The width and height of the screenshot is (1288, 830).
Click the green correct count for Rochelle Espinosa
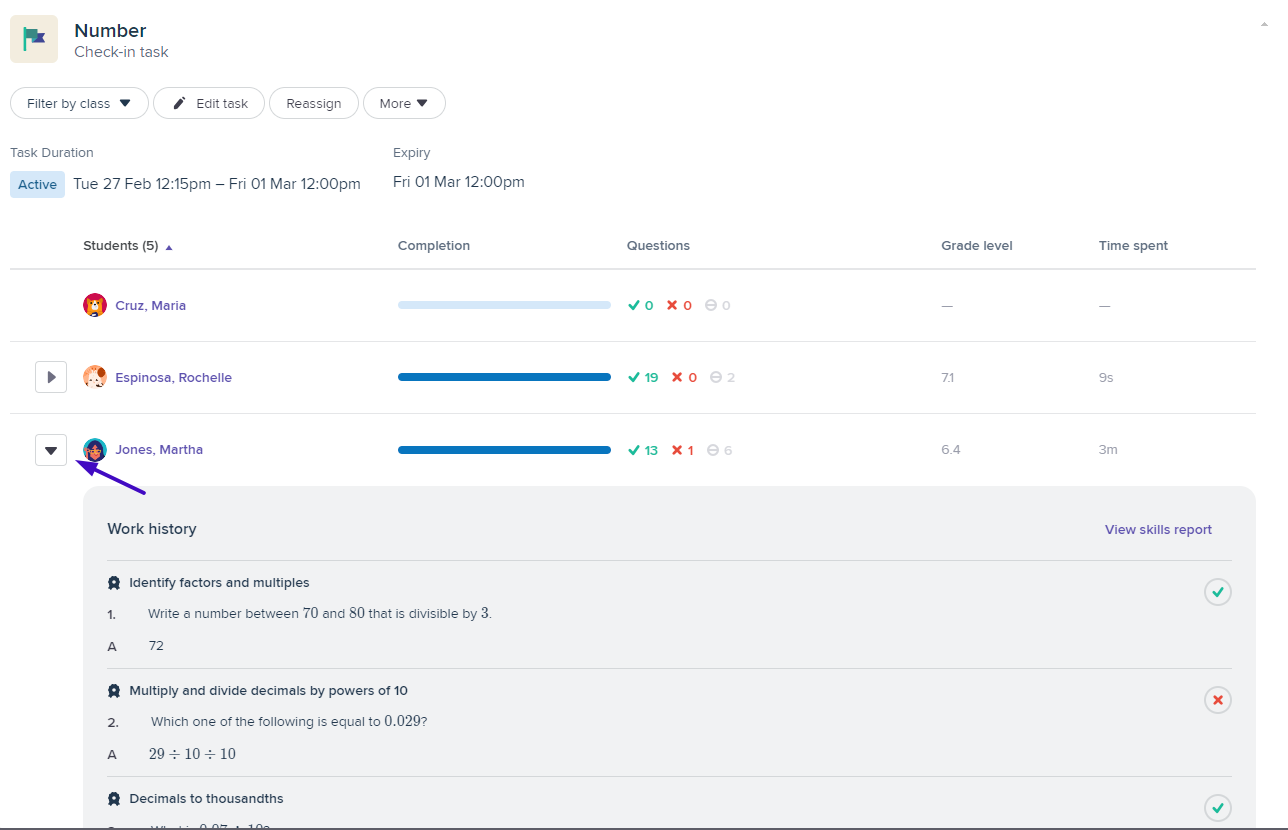[643, 377]
